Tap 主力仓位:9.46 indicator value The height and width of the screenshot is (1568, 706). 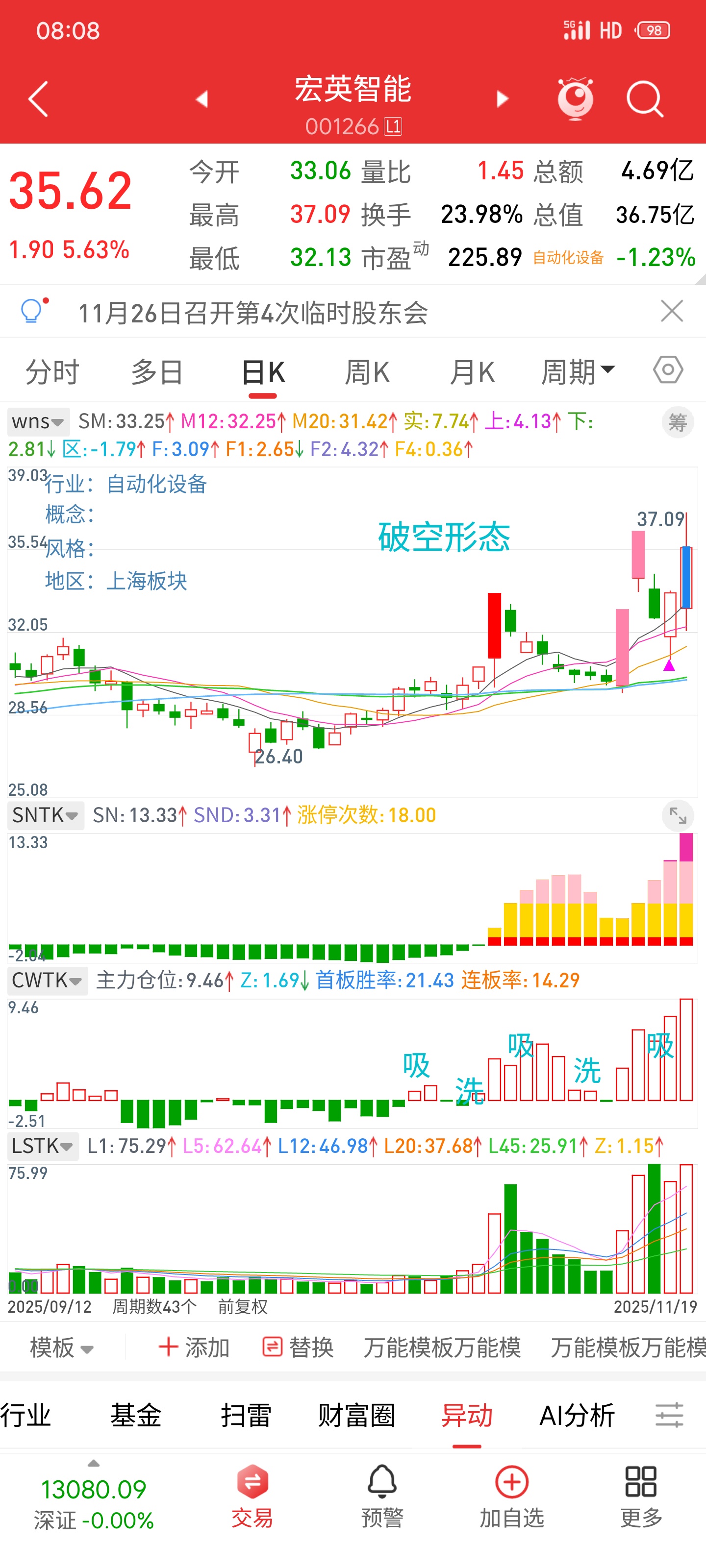point(164,980)
